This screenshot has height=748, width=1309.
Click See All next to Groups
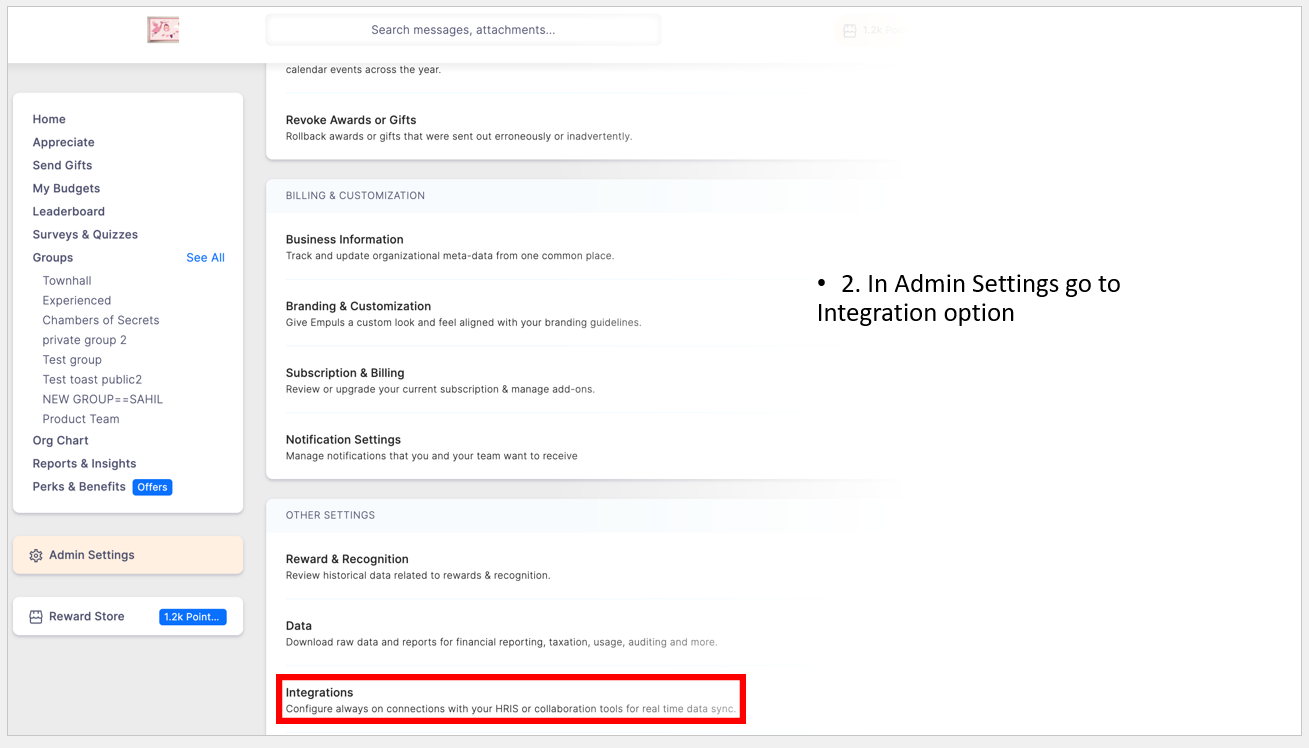click(205, 258)
